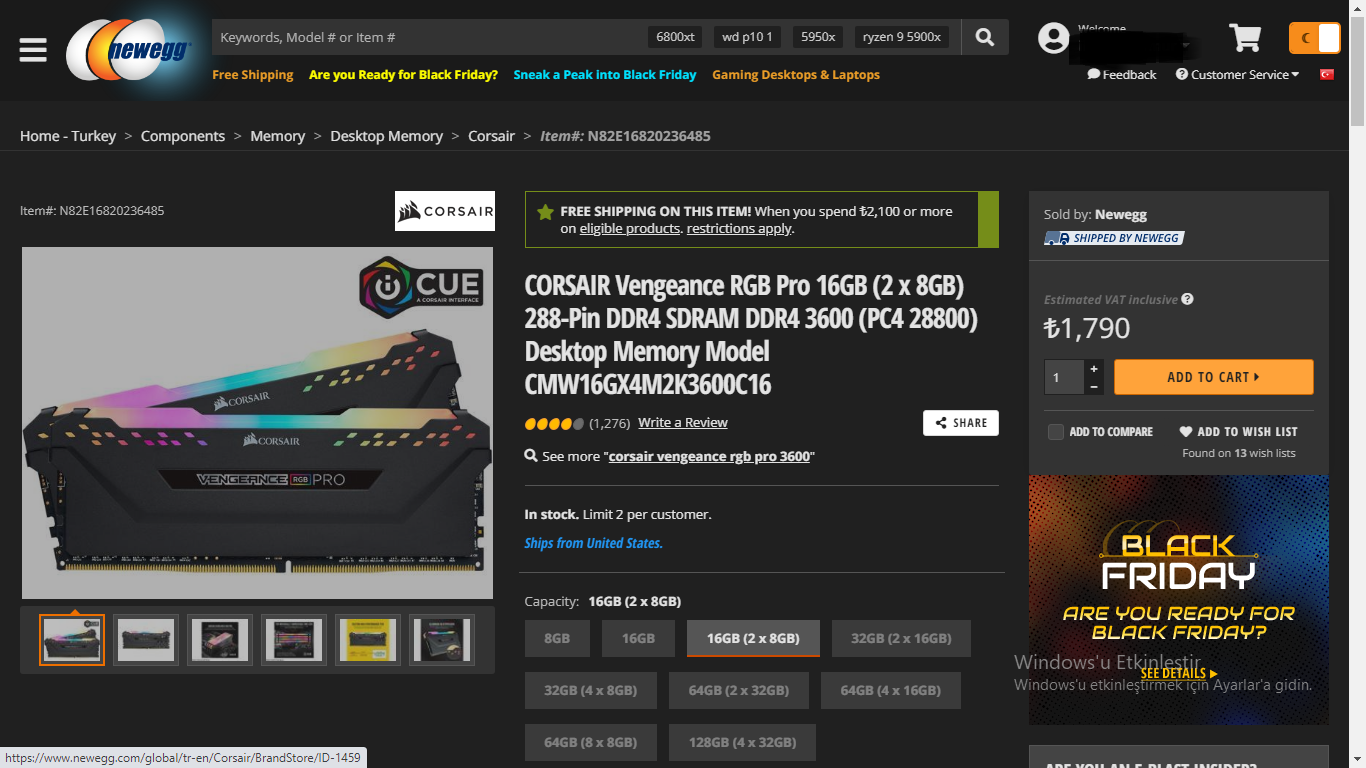This screenshot has height=768, width=1366.
Task: Go to Components breadcrumb
Action: (183, 136)
